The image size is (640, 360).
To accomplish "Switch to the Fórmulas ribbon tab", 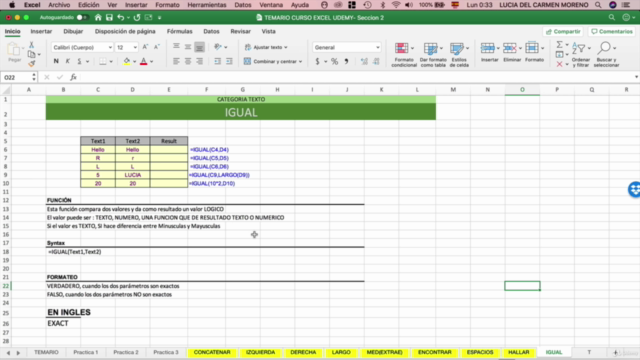I will [179, 31].
